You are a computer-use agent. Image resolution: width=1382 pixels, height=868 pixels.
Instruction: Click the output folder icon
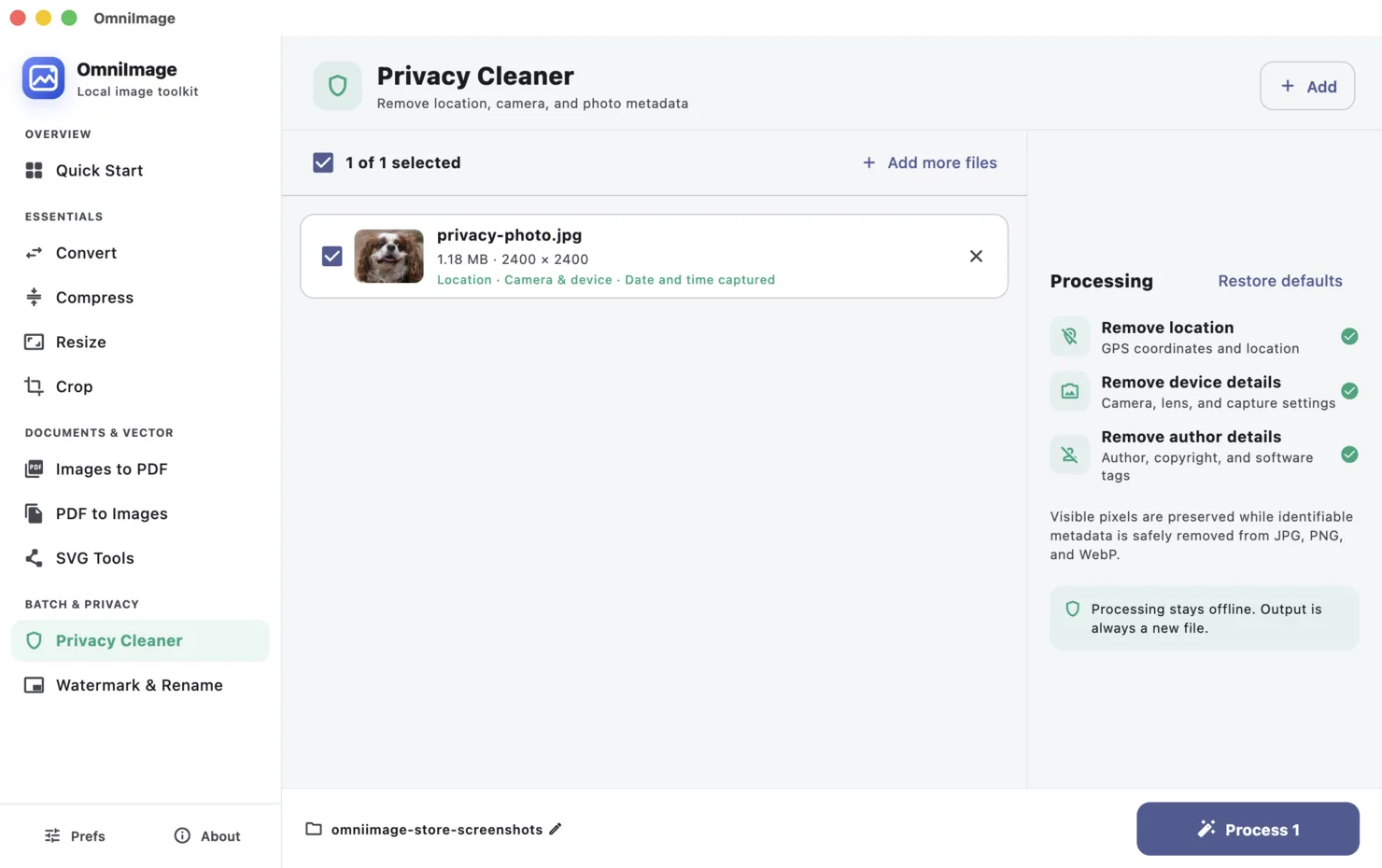314,829
